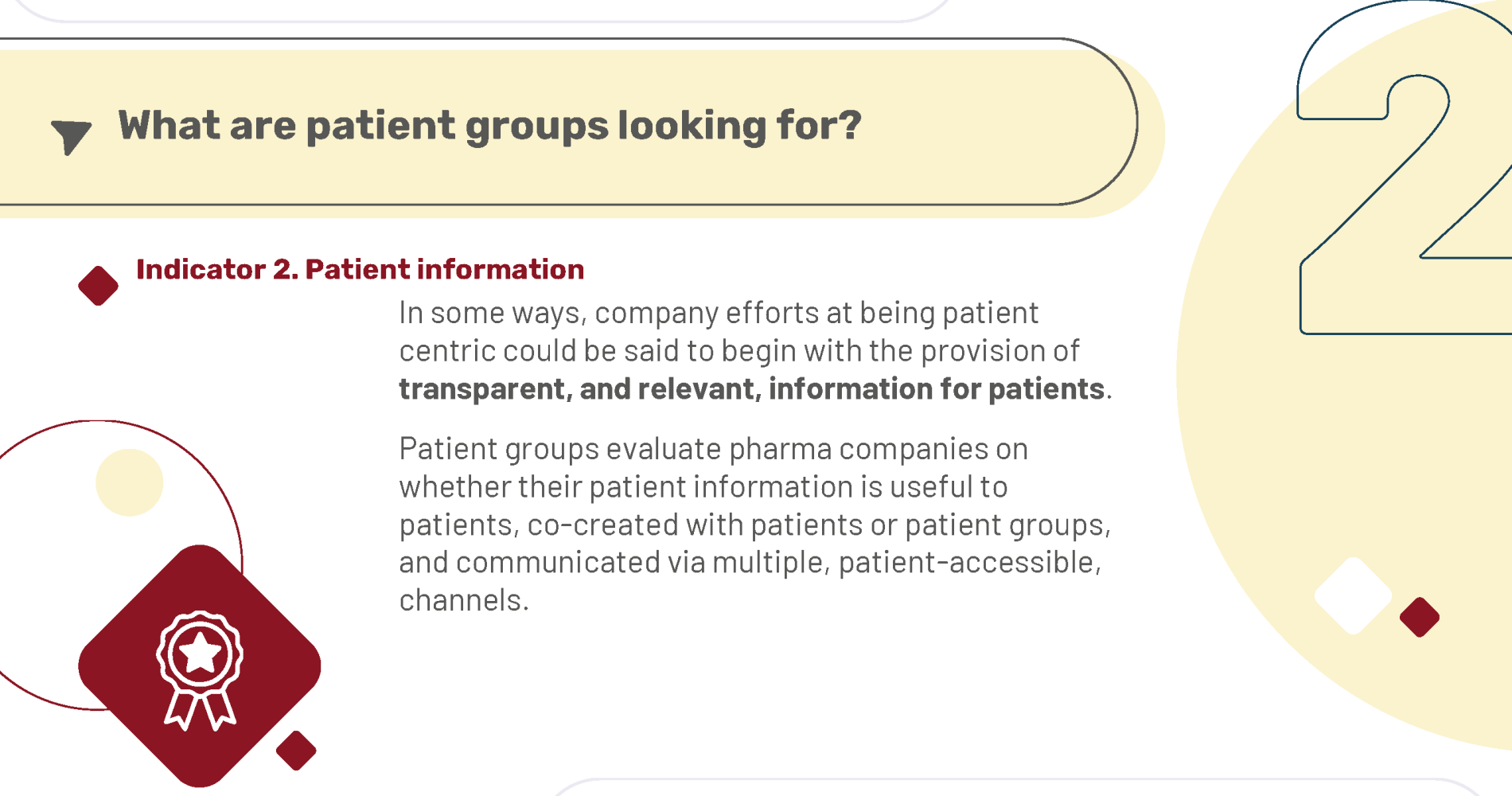Click the word 'channels.' ending the paragraph
The image size is (1512, 796).
pyautogui.click(x=464, y=600)
